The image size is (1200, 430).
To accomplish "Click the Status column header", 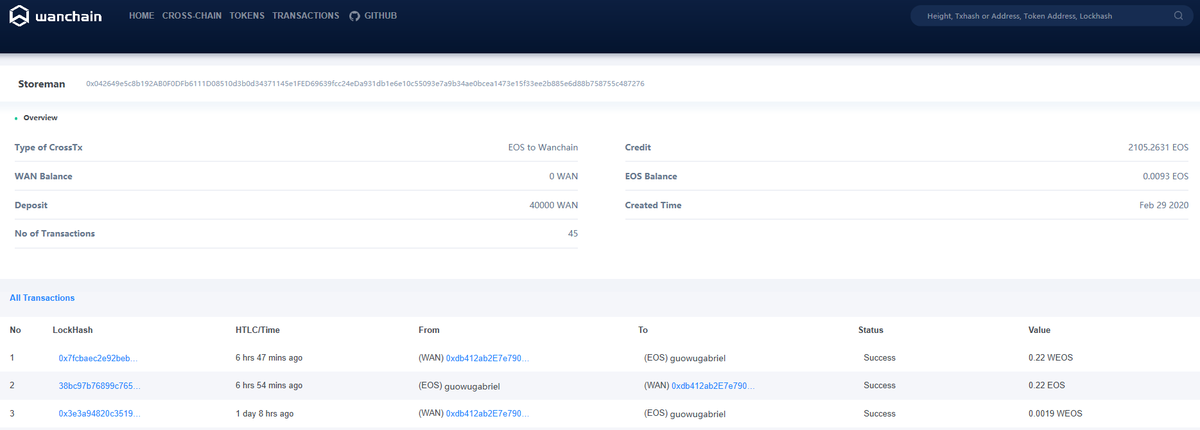I will (870, 330).
